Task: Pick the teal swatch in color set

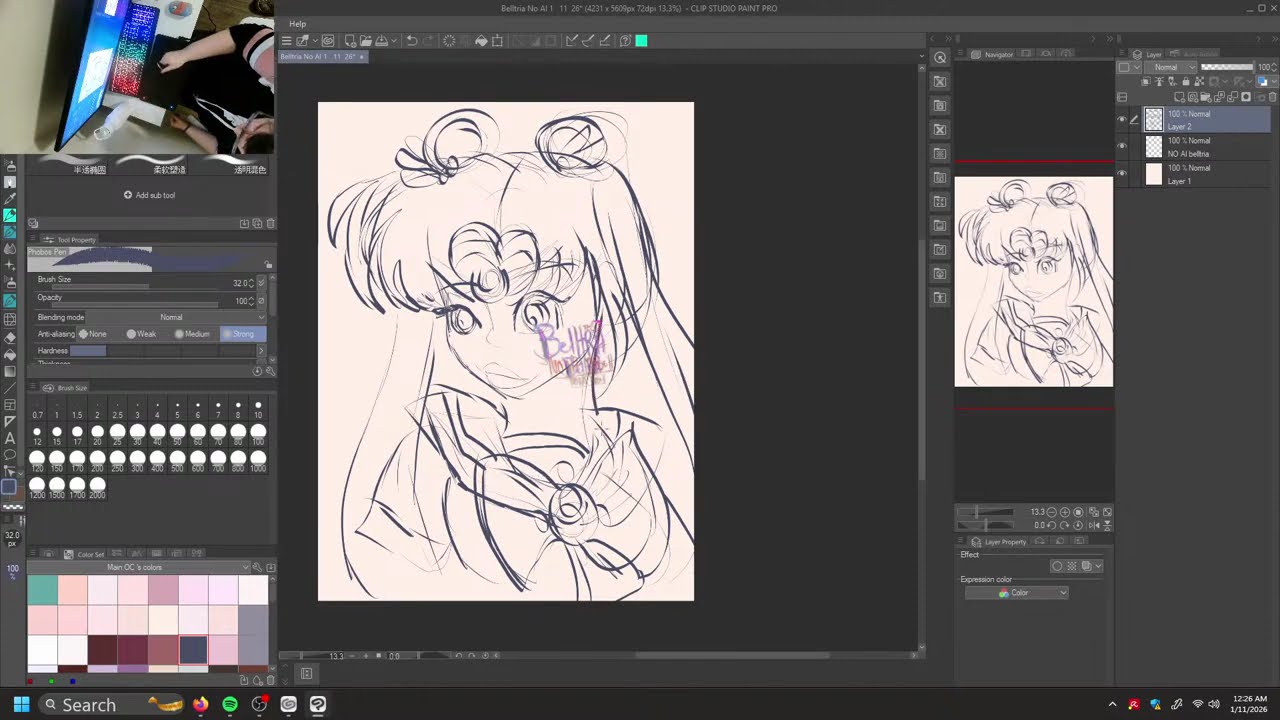Action: point(42,590)
